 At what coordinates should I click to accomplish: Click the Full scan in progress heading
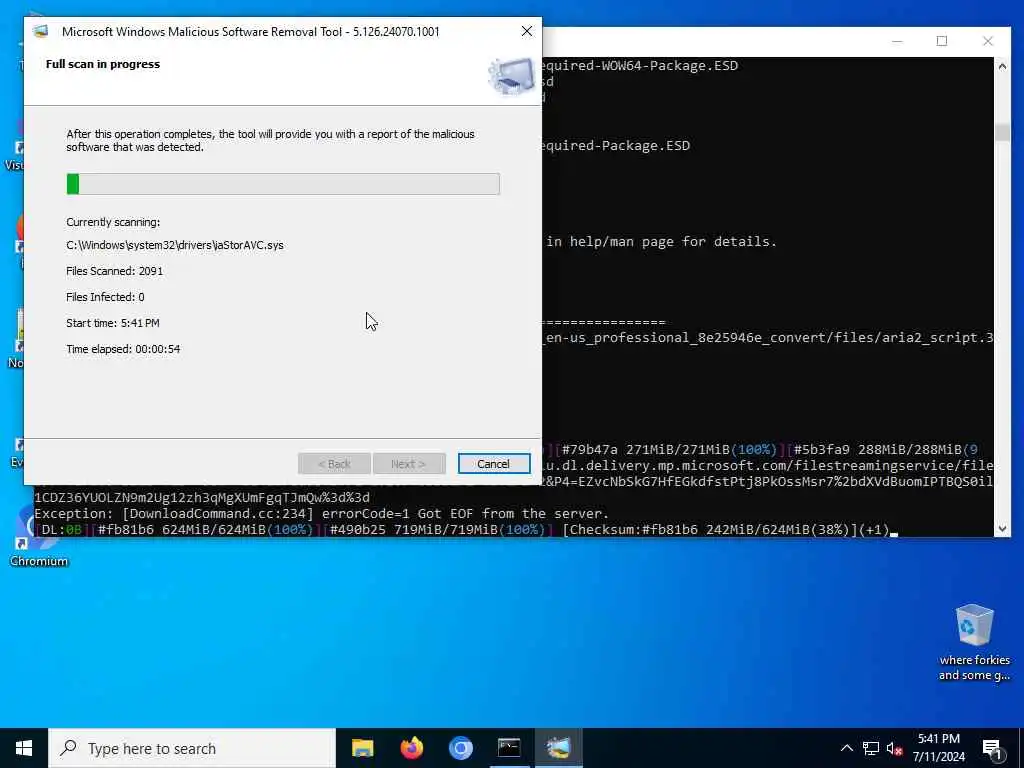[103, 64]
